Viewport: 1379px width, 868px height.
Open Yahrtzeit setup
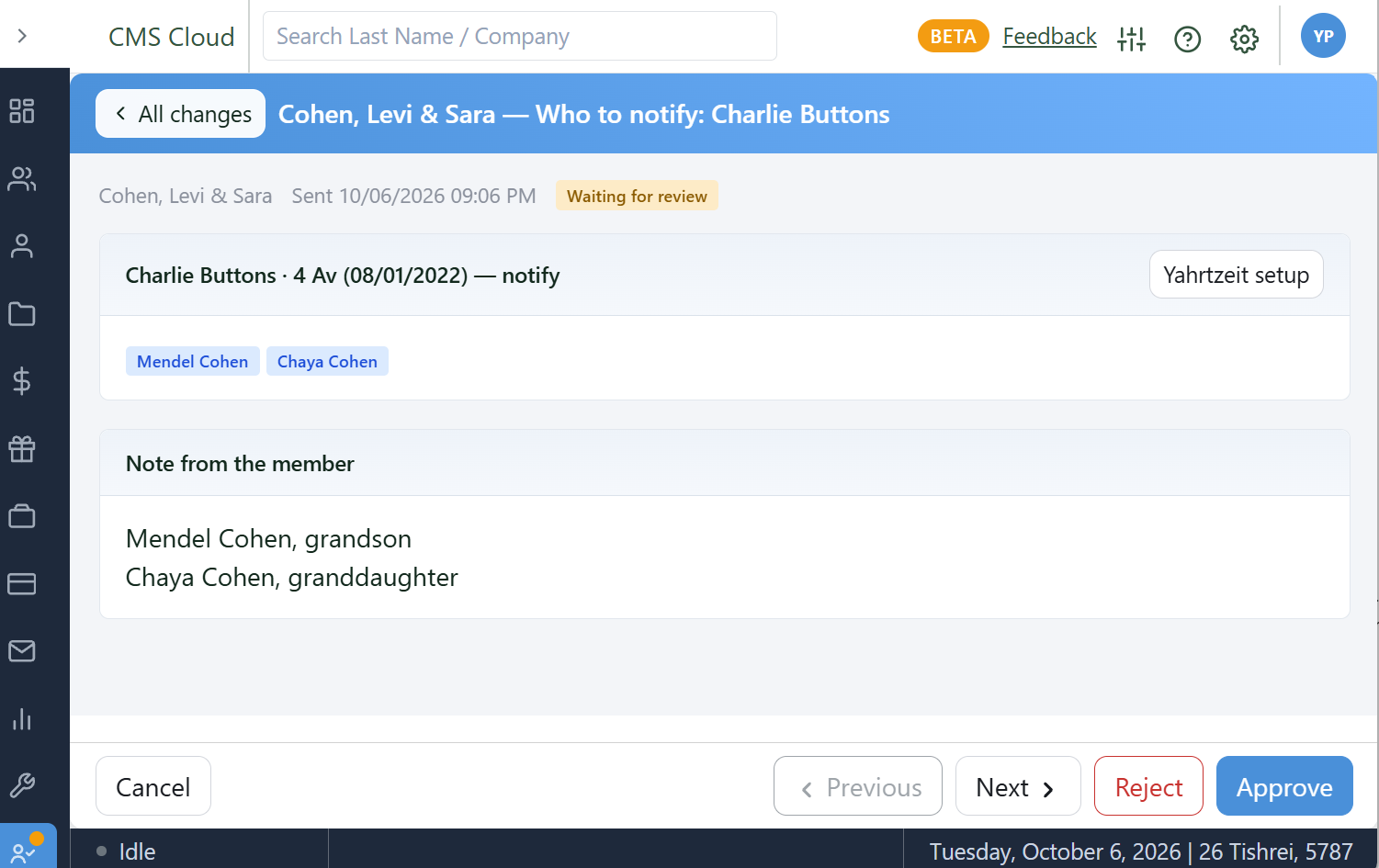pyautogui.click(x=1236, y=275)
